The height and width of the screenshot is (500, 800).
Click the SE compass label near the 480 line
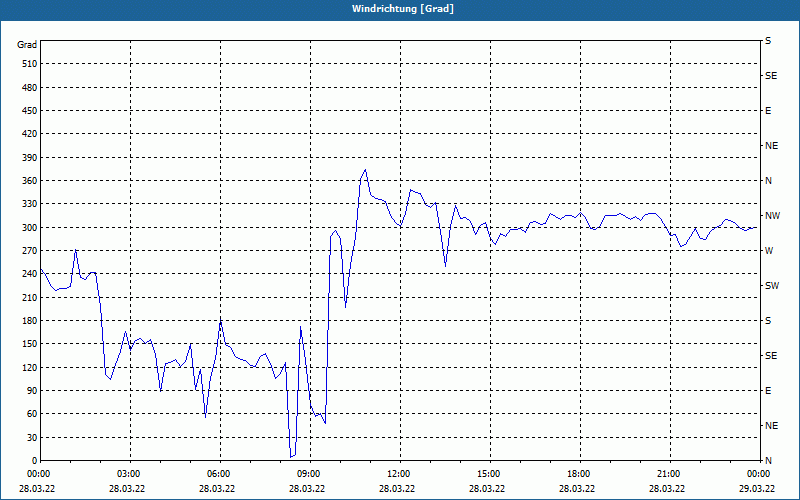coord(771,76)
